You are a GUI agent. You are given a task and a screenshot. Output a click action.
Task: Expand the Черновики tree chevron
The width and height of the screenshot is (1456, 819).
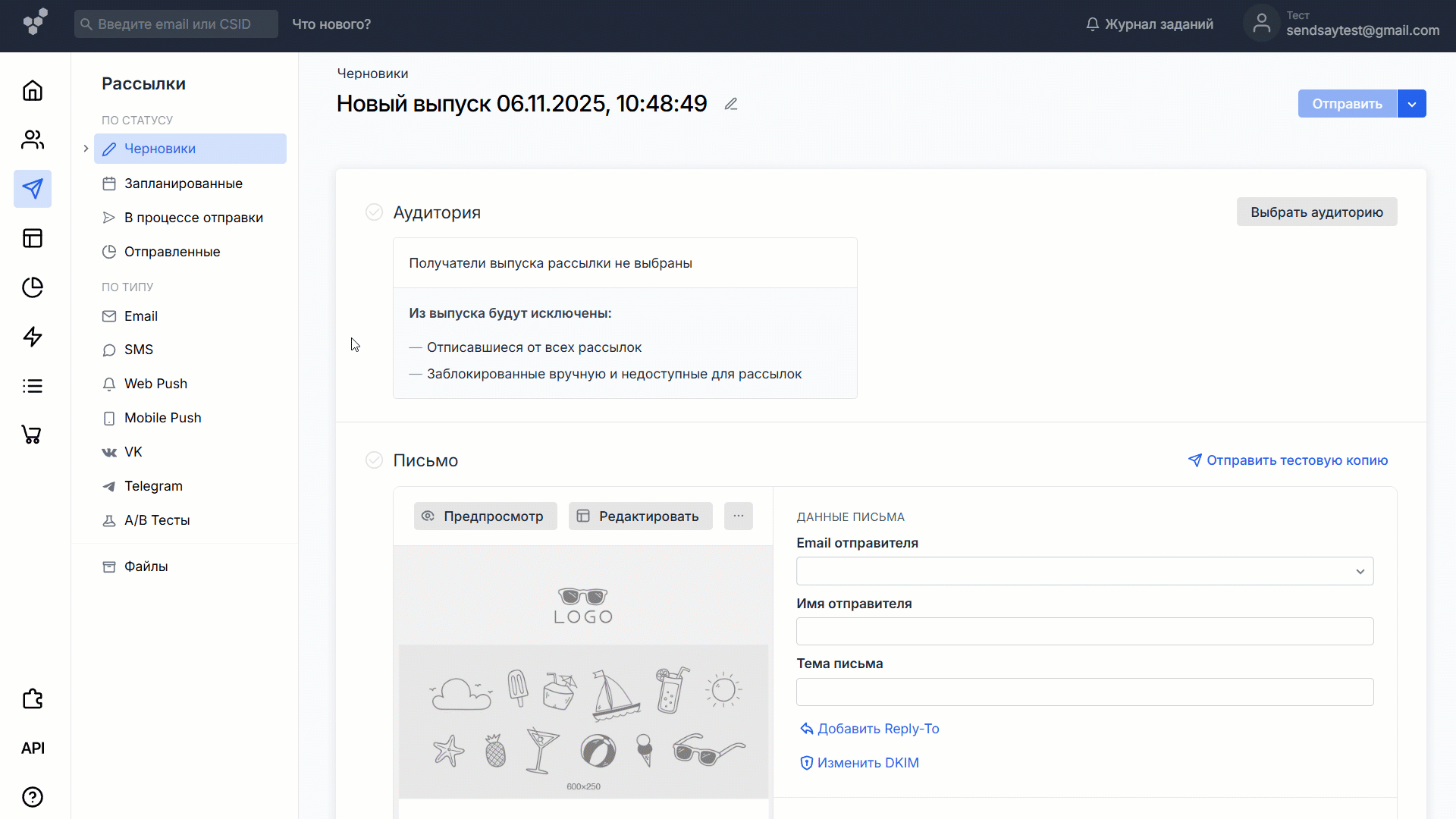(86, 149)
